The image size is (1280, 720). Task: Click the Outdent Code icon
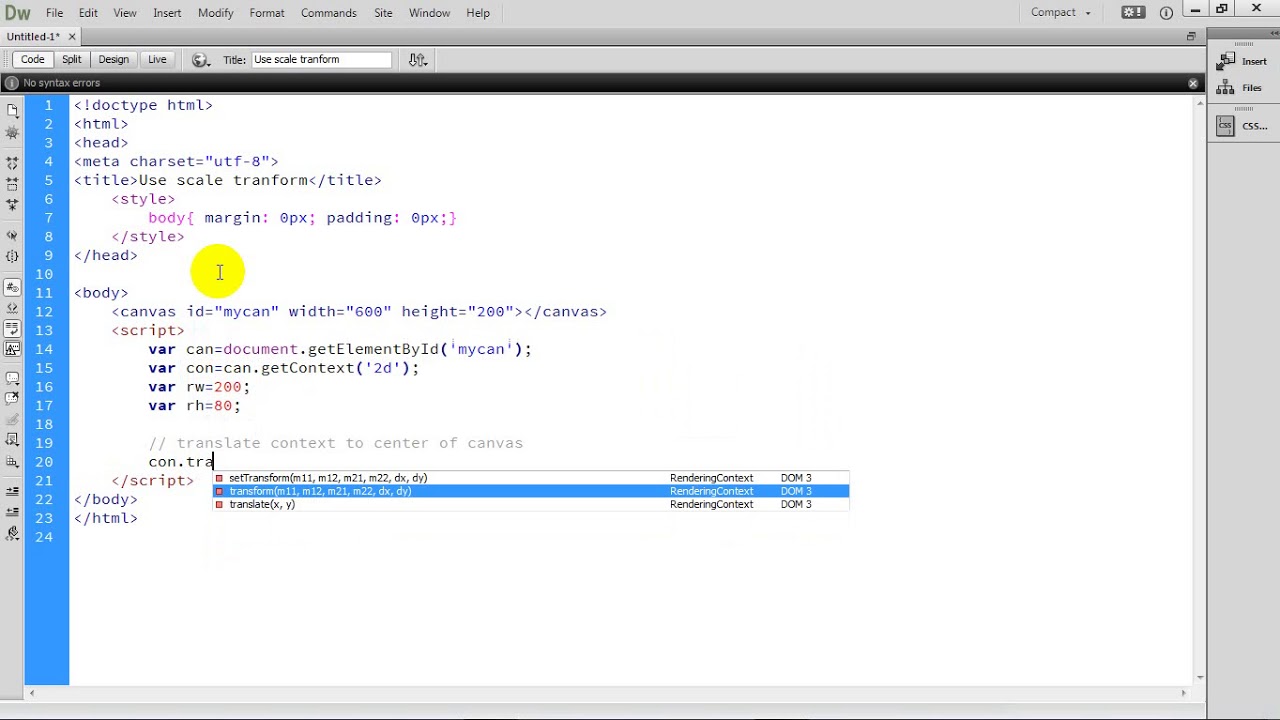12,513
